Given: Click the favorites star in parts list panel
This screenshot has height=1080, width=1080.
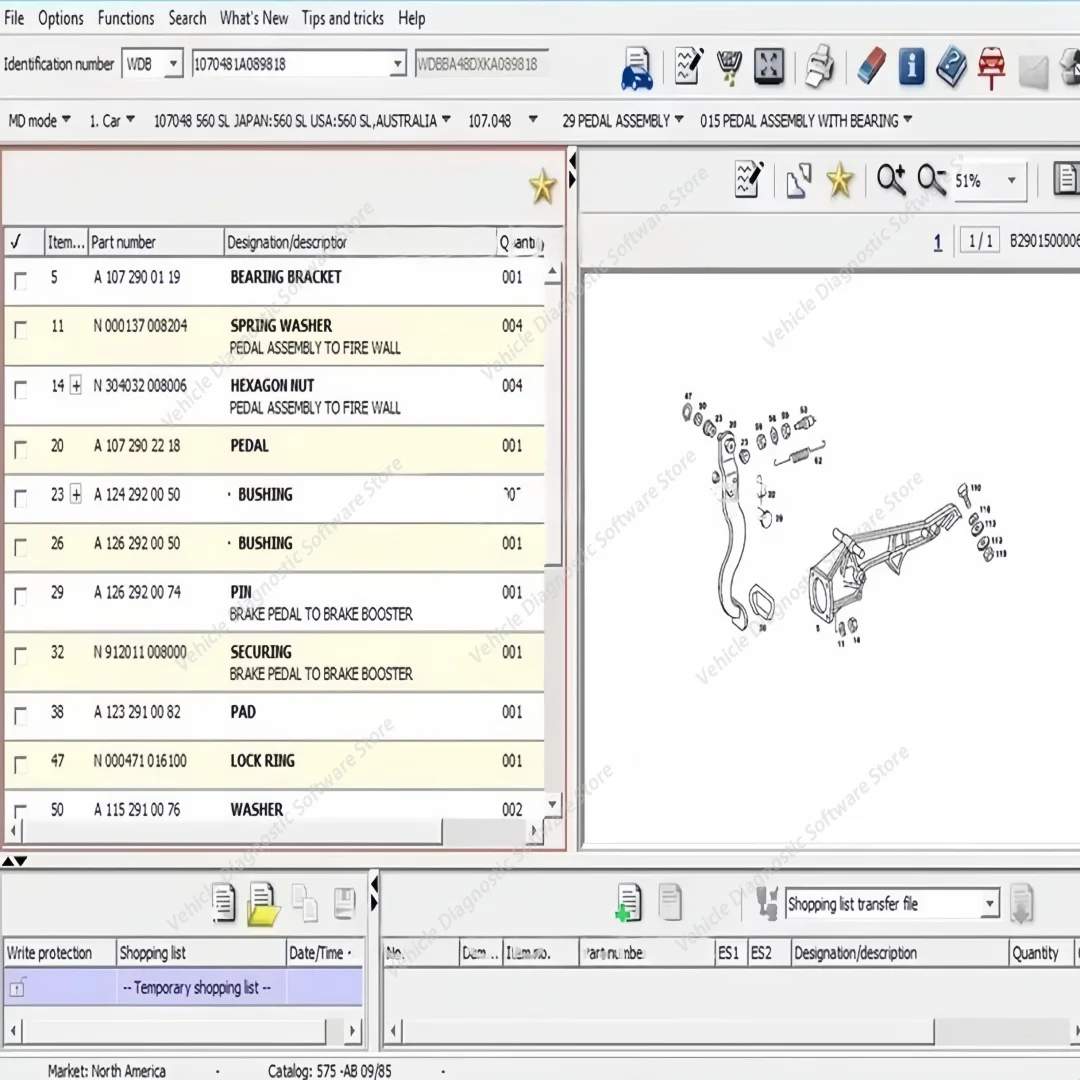Looking at the screenshot, I should pos(542,186).
